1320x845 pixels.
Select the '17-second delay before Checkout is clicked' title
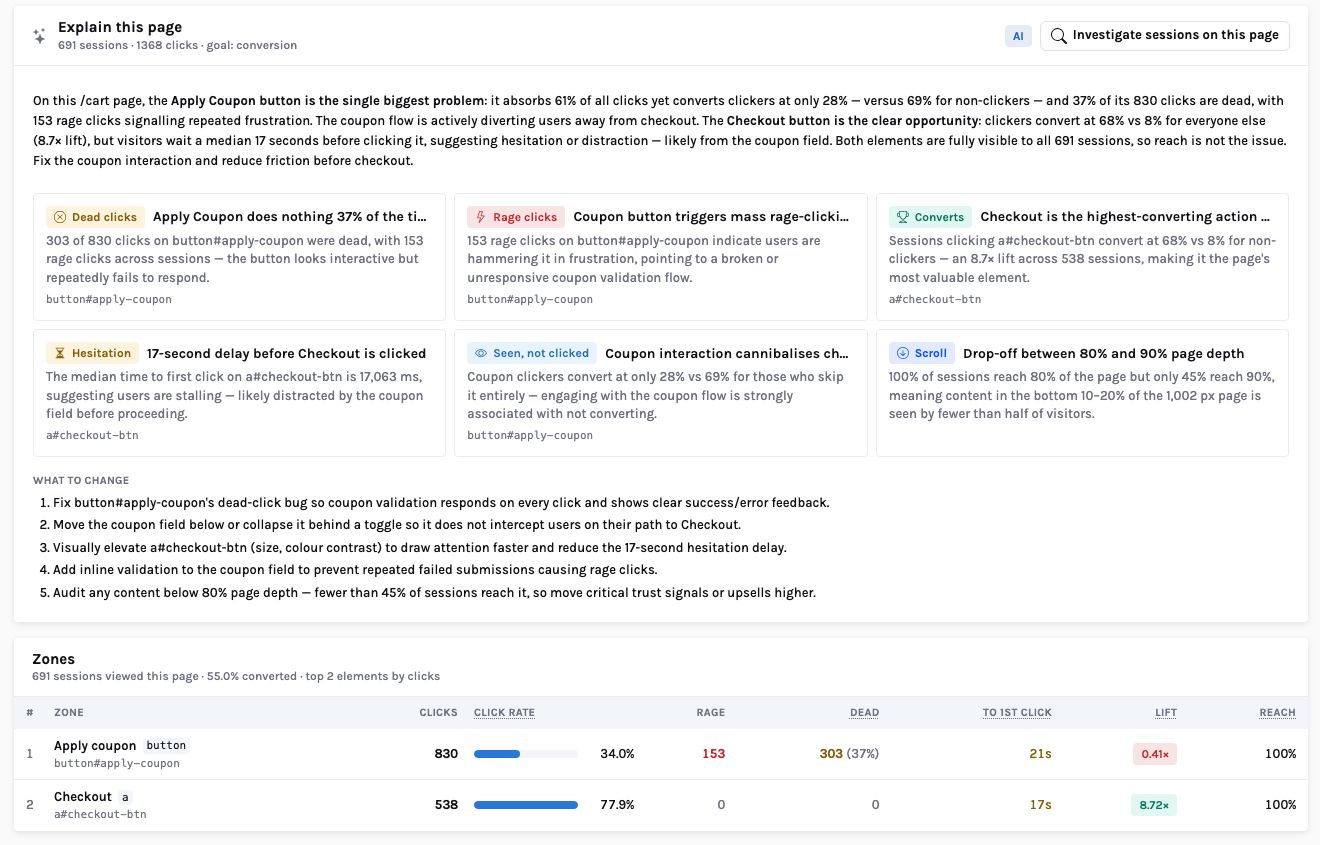pos(286,353)
